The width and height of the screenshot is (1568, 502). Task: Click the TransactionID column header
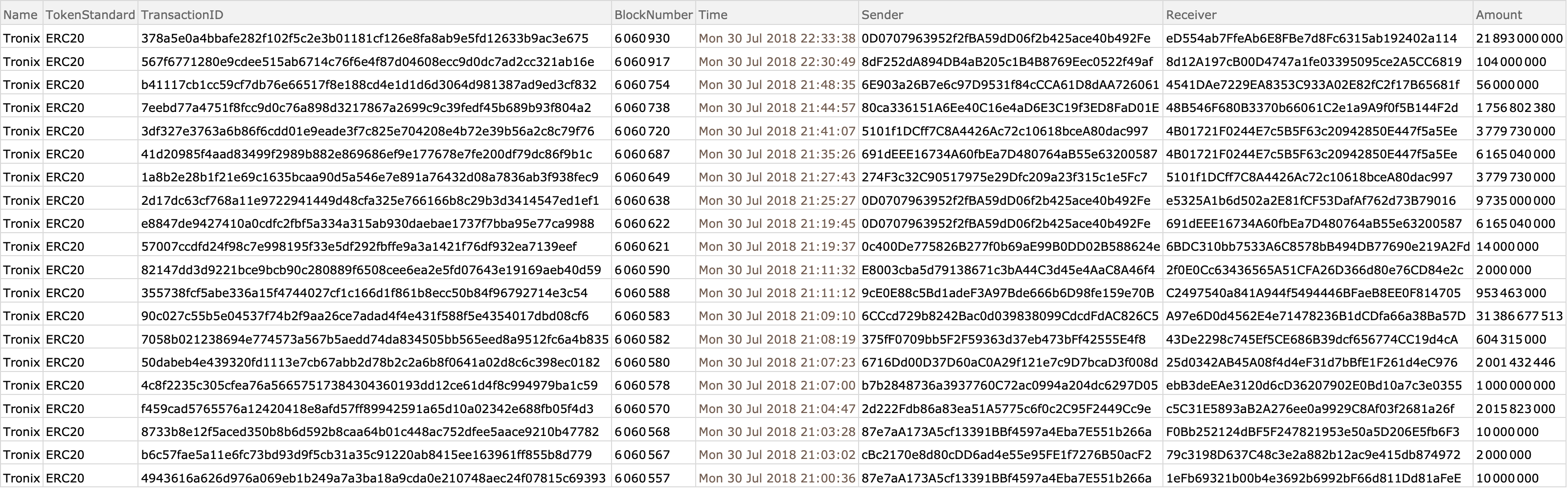(x=374, y=15)
